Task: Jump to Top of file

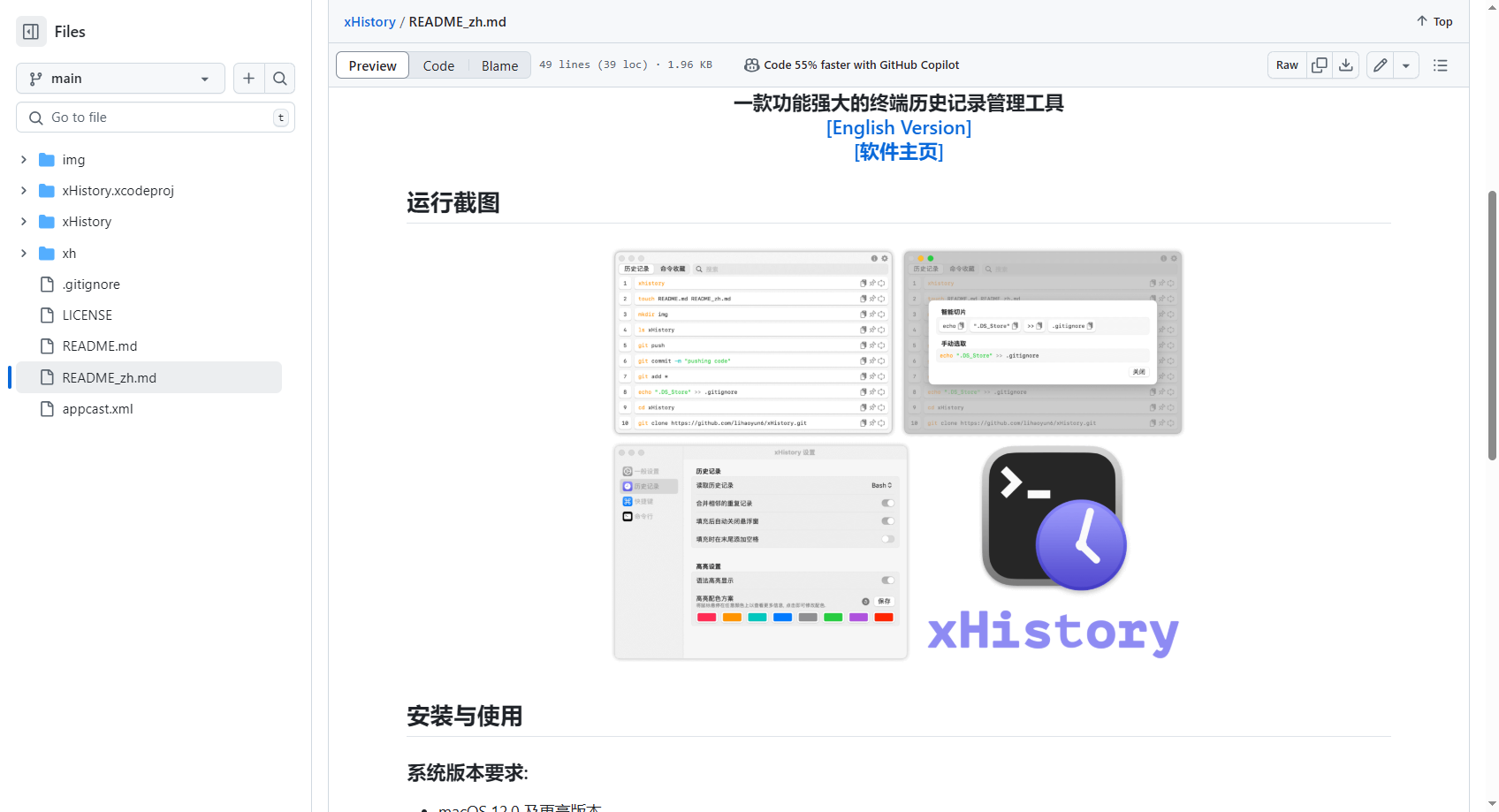Action: coord(1434,21)
